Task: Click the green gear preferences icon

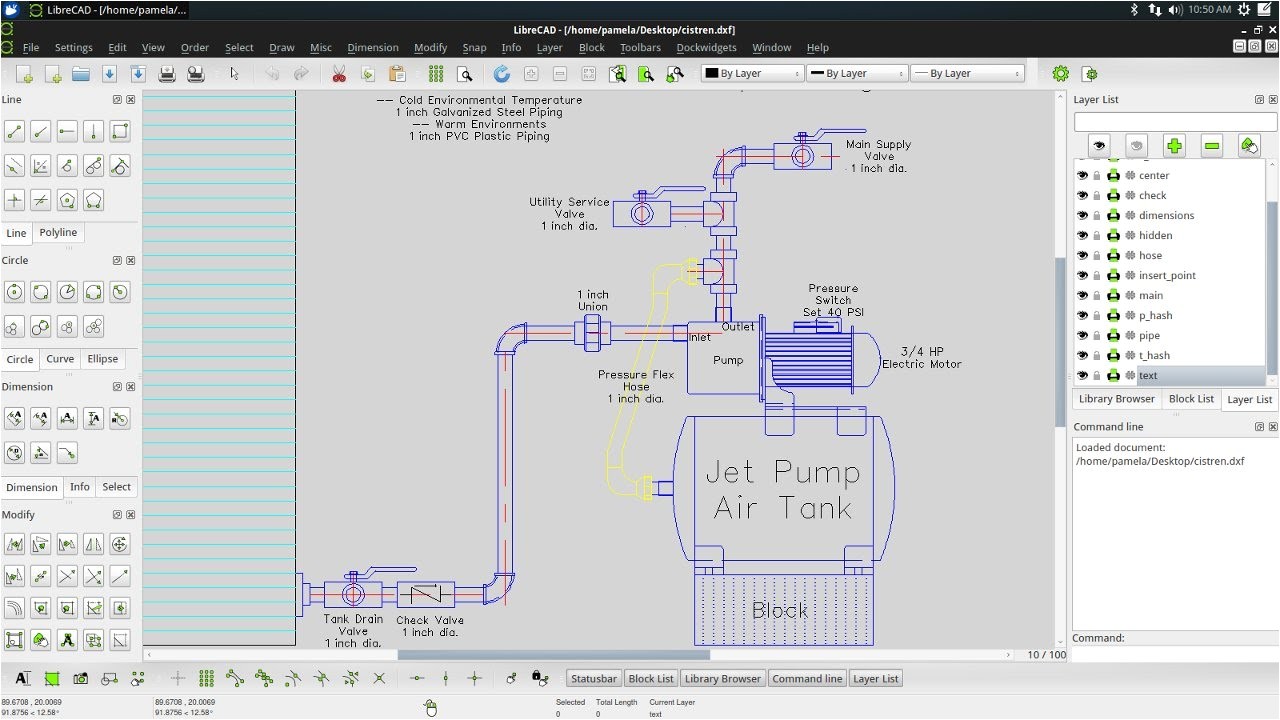Action: click(x=1061, y=74)
